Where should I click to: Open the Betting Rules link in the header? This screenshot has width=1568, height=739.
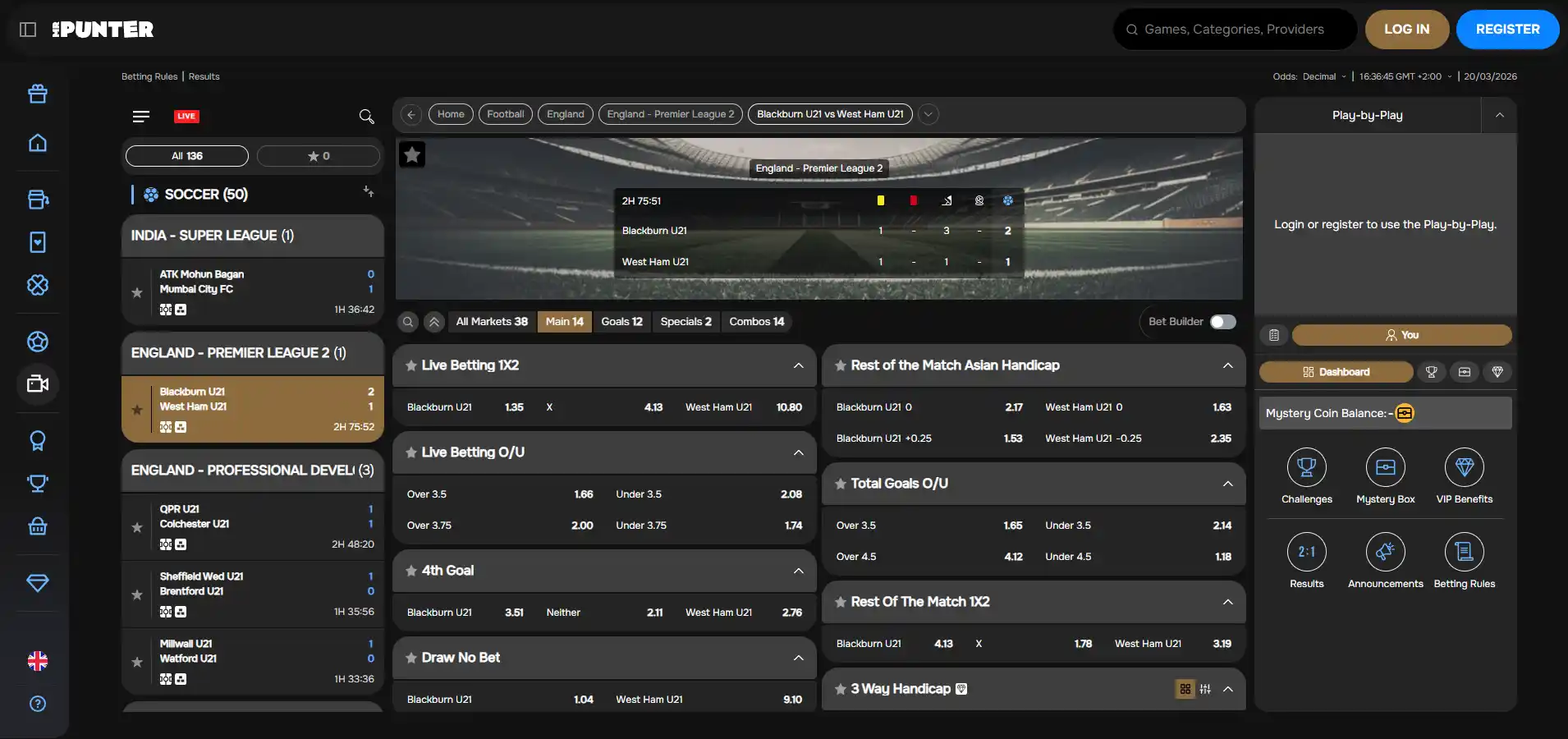(149, 76)
